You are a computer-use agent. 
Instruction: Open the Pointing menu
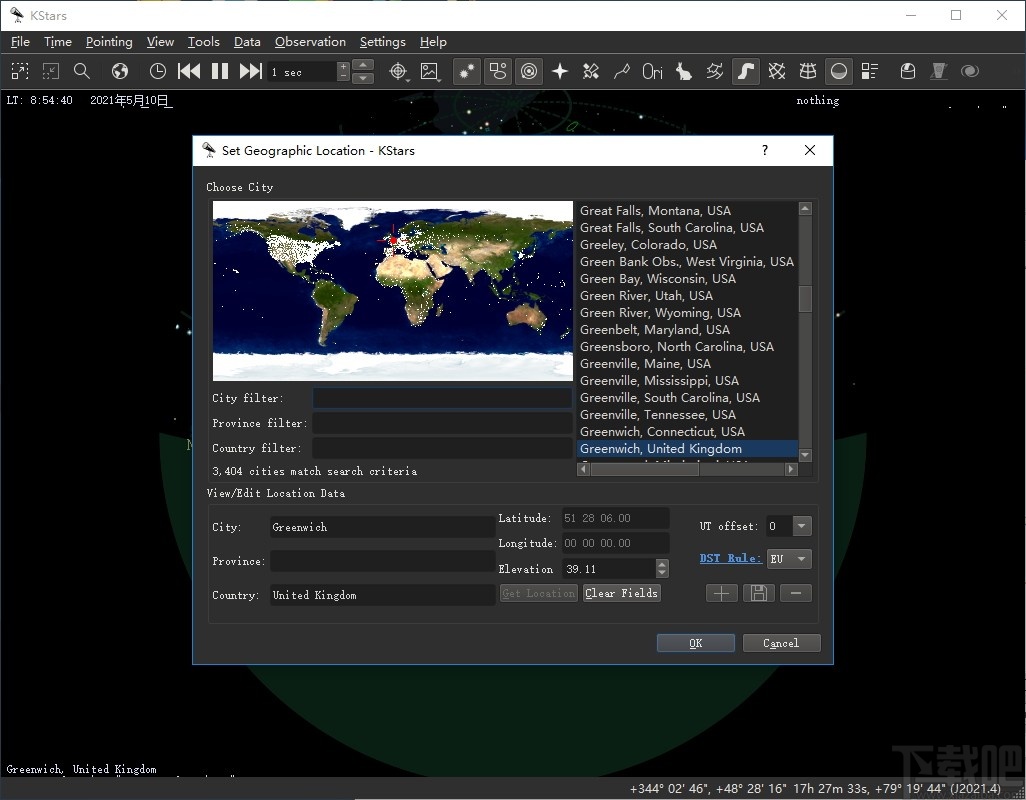click(109, 42)
